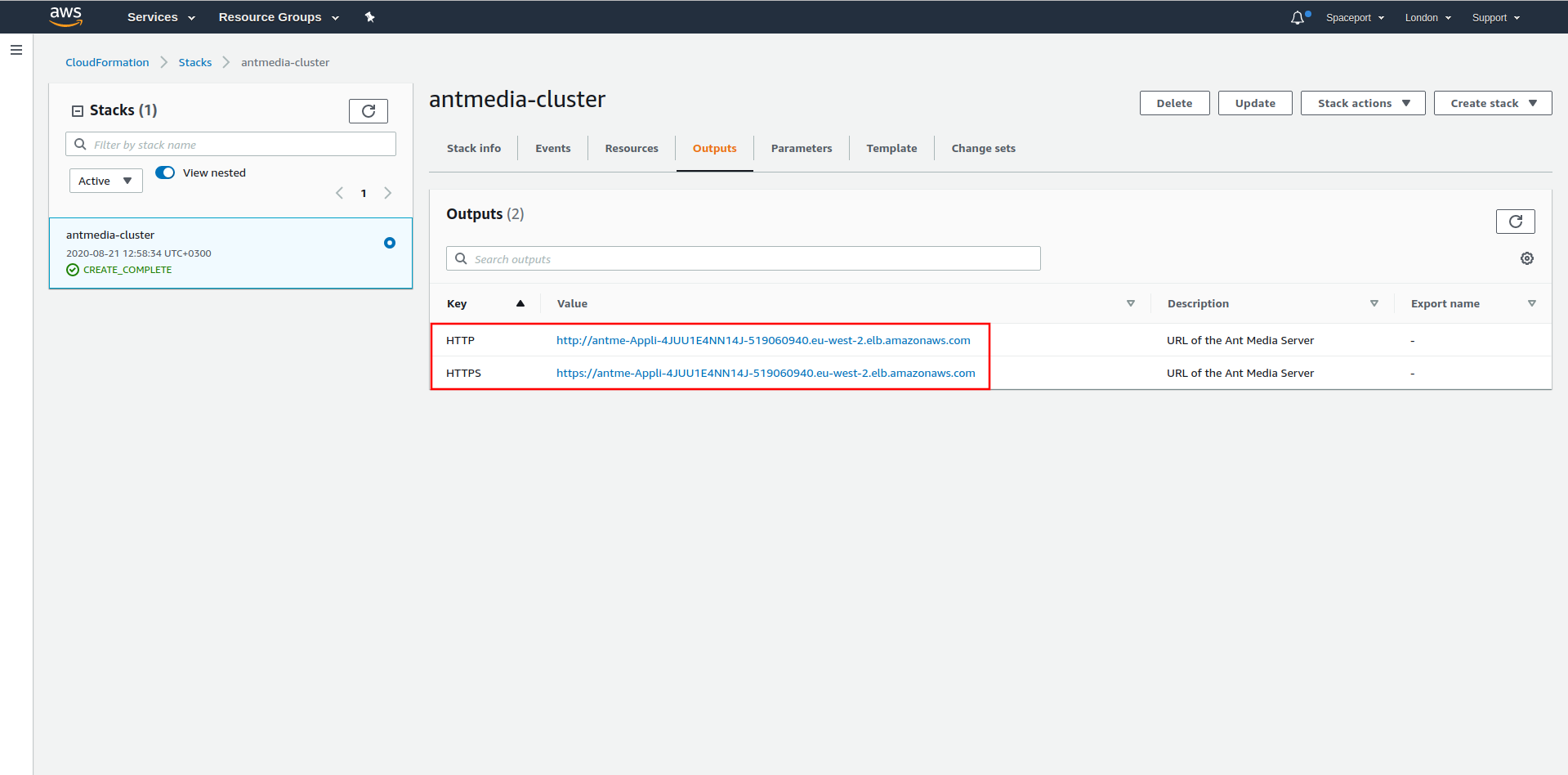This screenshot has width=1568, height=775.
Task: Open the Services menu
Action: (x=161, y=17)
